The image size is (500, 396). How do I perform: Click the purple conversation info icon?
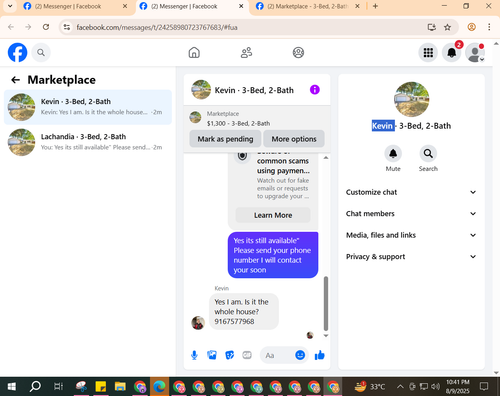click(x=315, y=90)
